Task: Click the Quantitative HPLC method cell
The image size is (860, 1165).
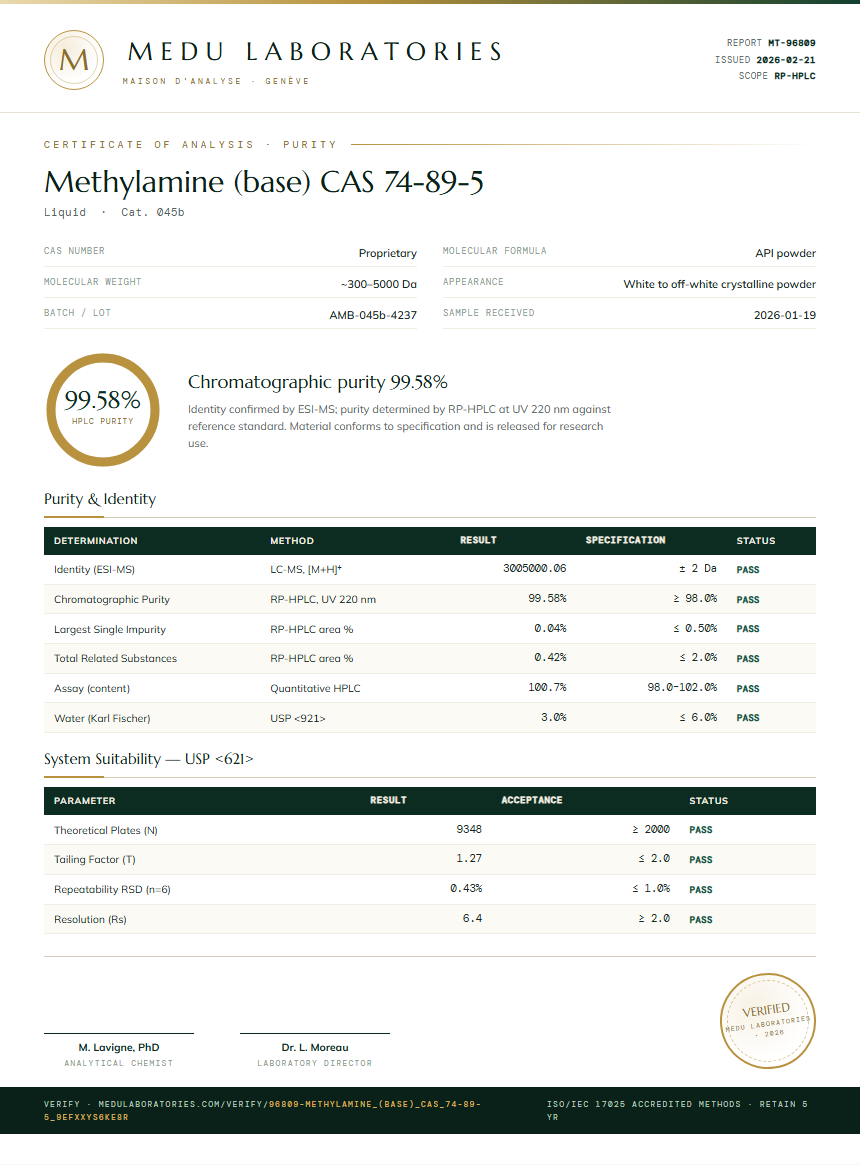Action: (315, 689)
